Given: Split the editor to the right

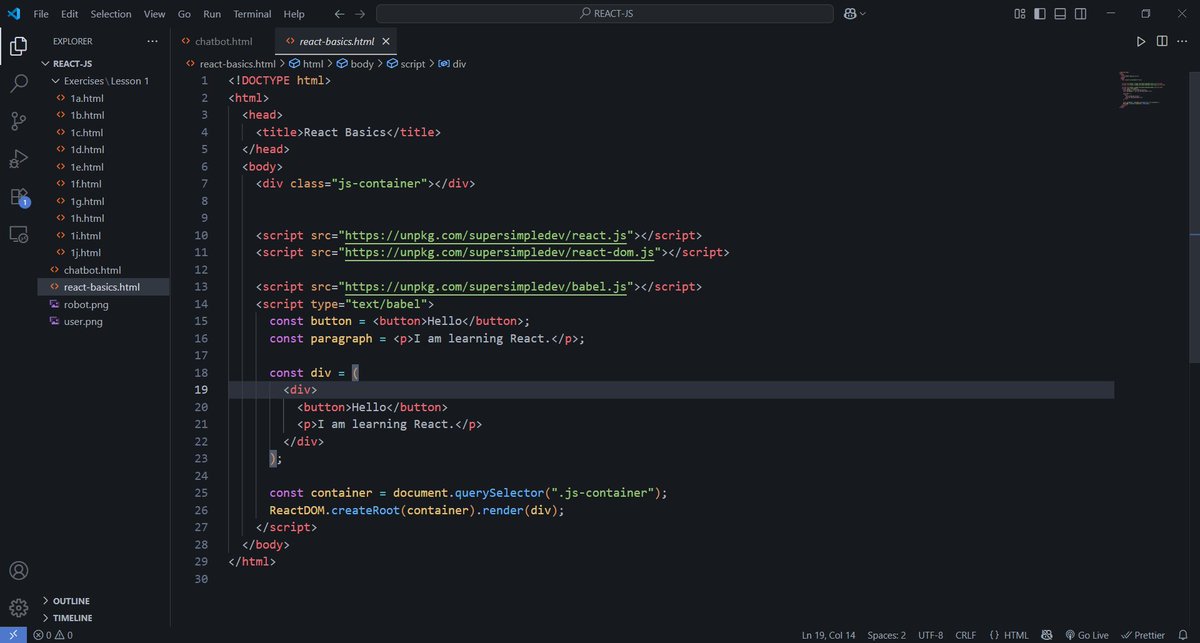Looking at the screenshot, I should 1162,41.
